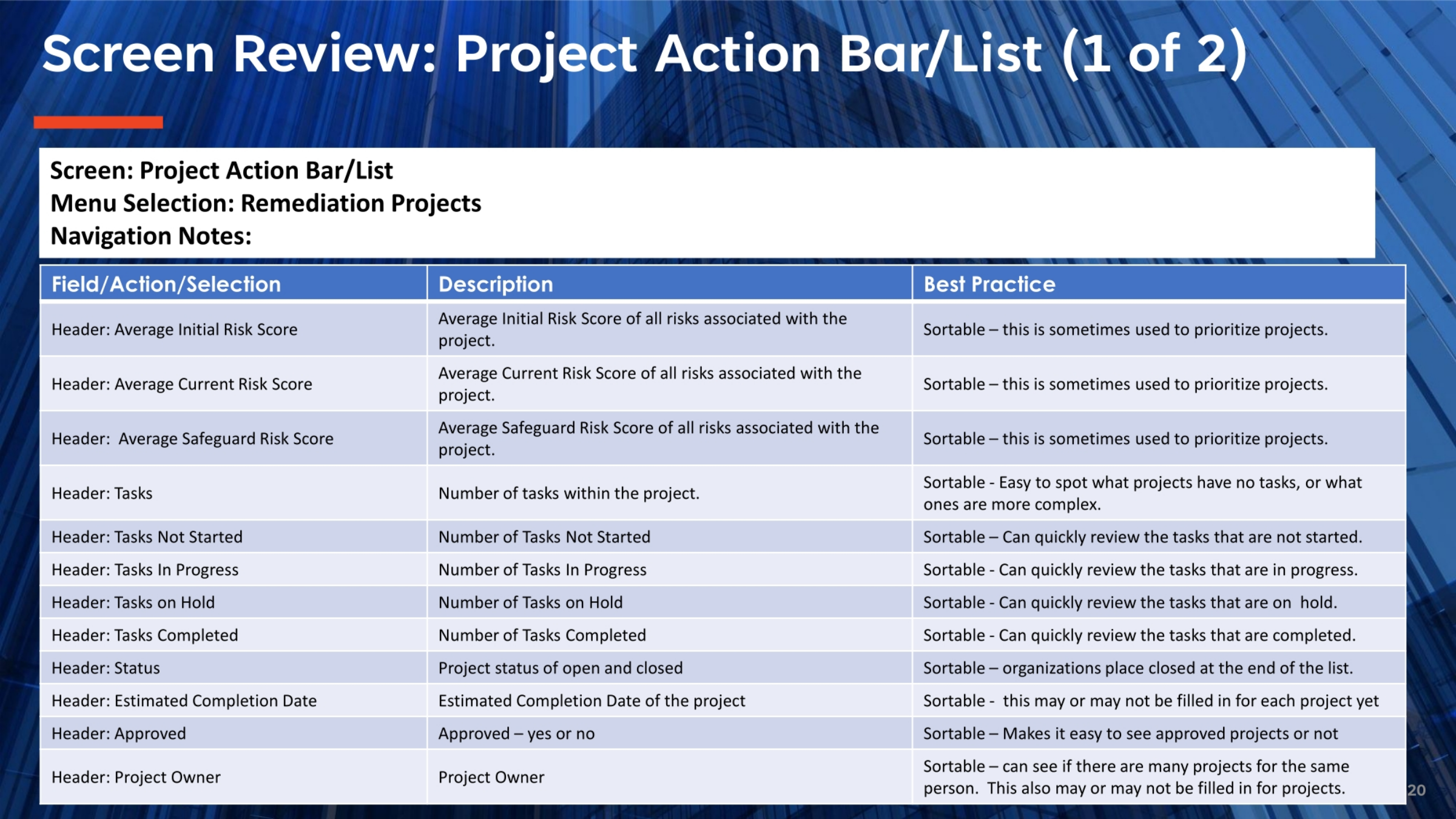Click 'Makes it easy to see approved projects or not'
The height and width of the screenshot is (819, 1456).
coord(1170,733)
